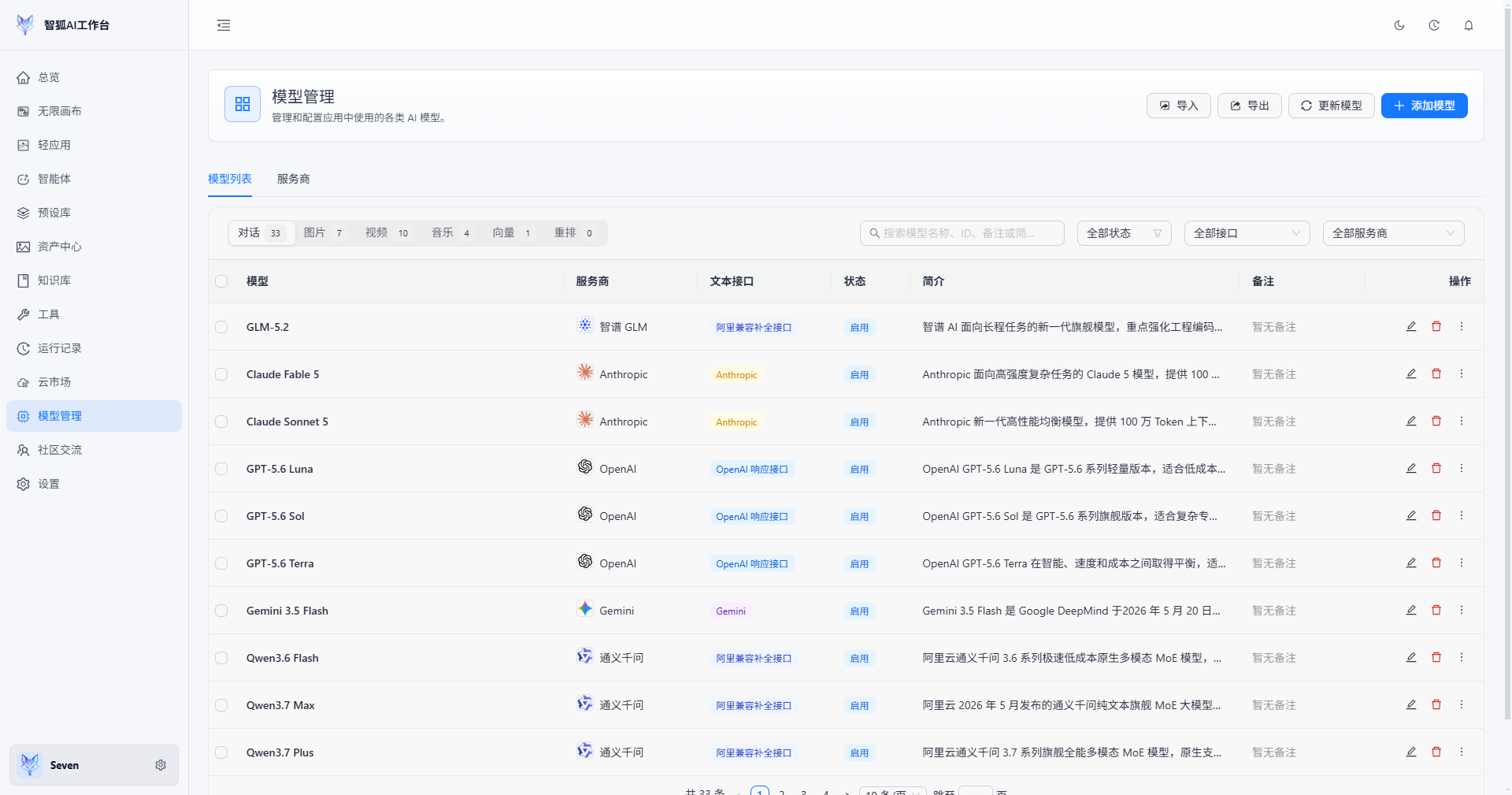Open 云市场 in the sidebar
The height and width of the screenshot is (795, 1512).
pyautogui.click(x=94, y=382)
